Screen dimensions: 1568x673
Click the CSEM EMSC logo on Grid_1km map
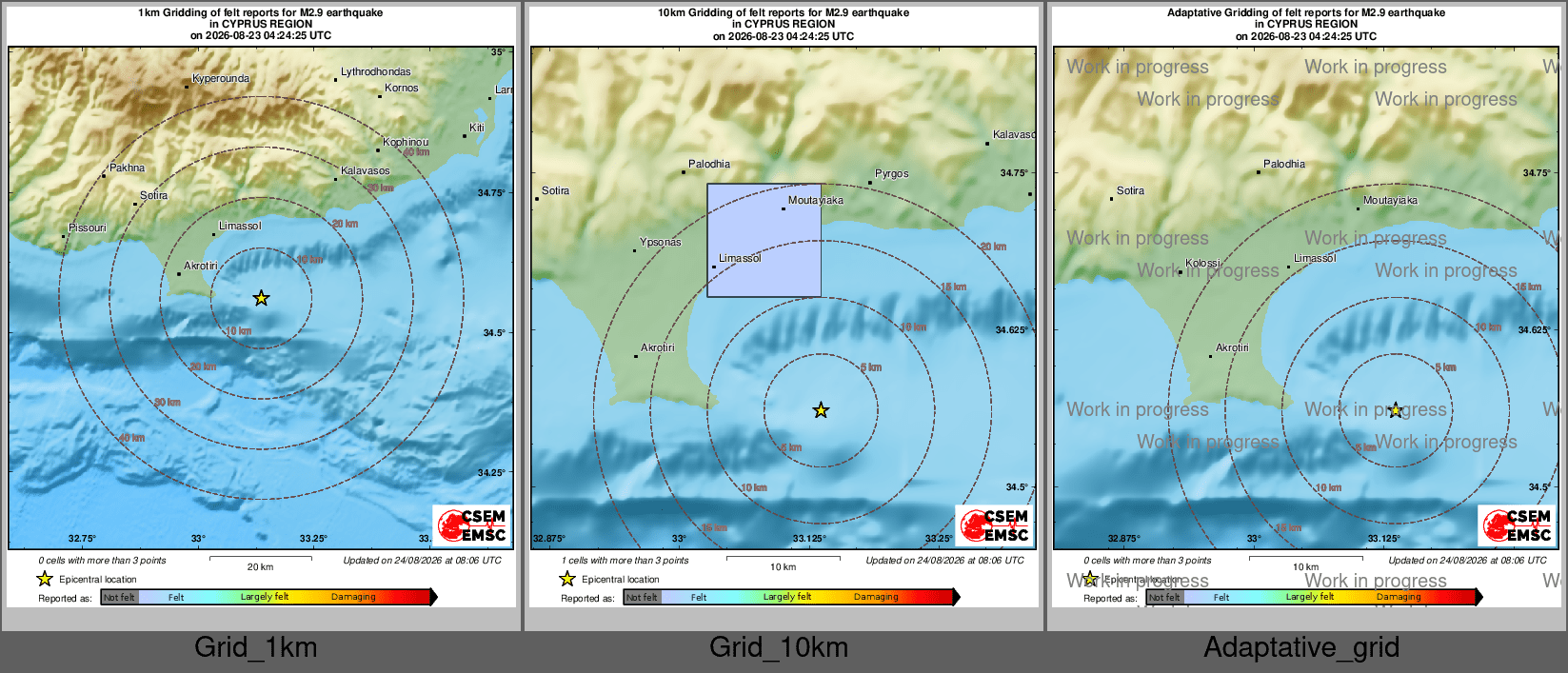click(x=472, y=525)
